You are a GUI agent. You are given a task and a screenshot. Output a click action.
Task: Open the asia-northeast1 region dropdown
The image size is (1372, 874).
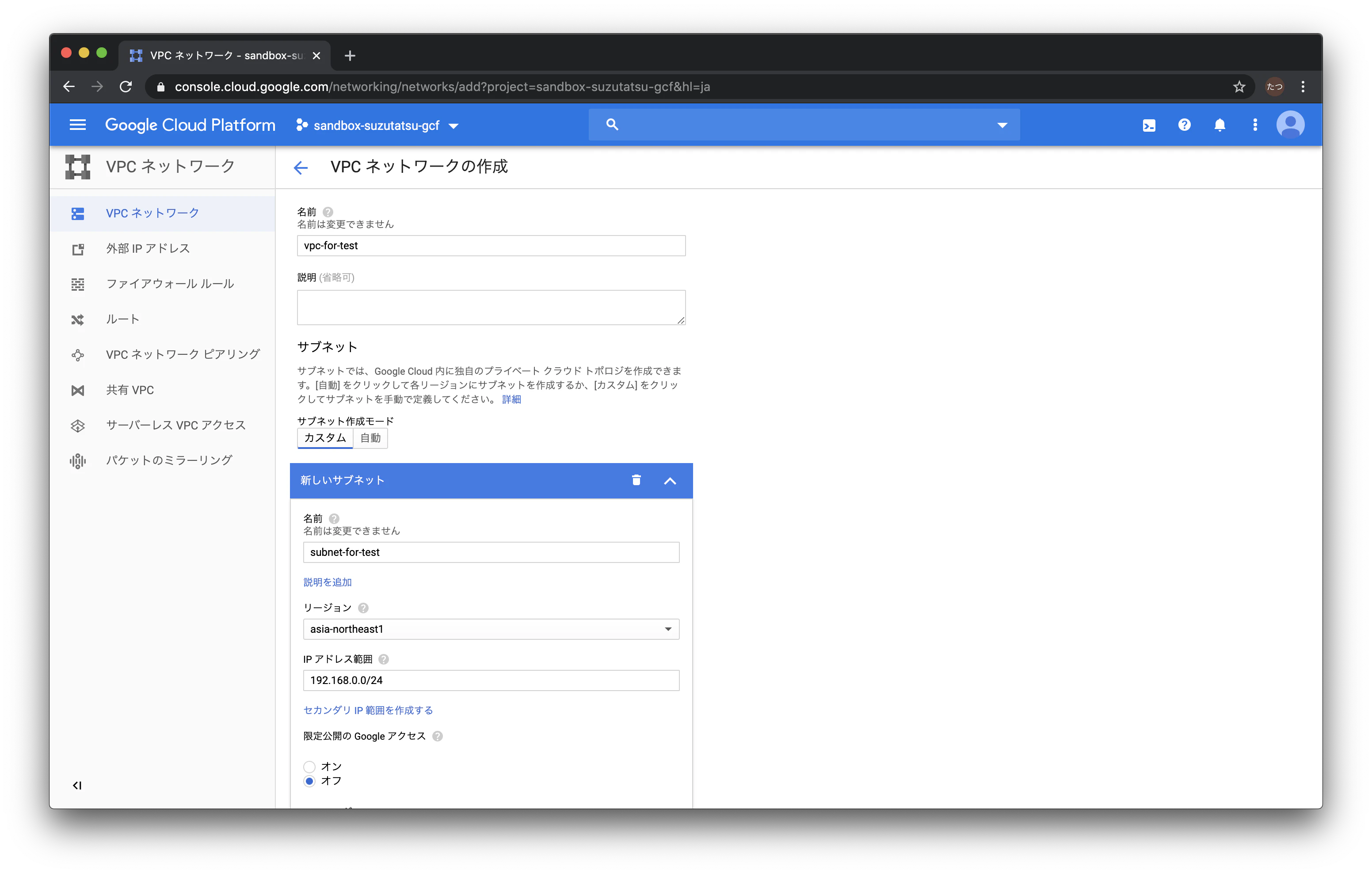491,629
